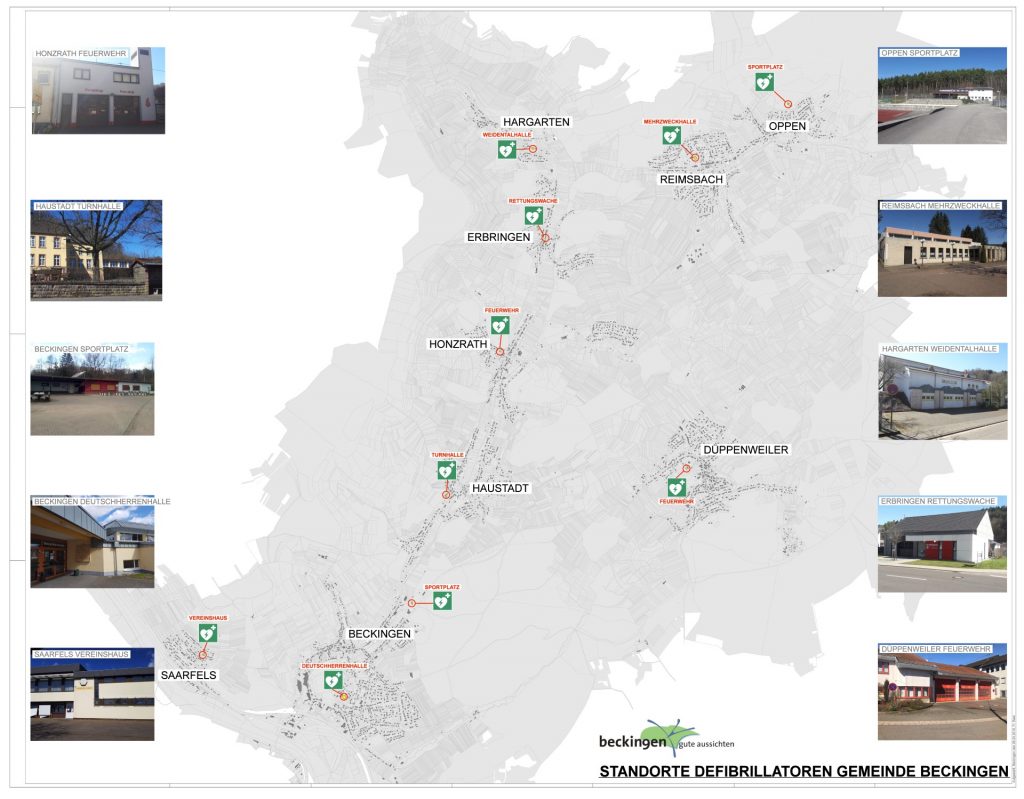Click the red FEUERWEHR label in Düppenweiler
The width and height of the screenshot is (1024, 799).
tap(676, 501)
